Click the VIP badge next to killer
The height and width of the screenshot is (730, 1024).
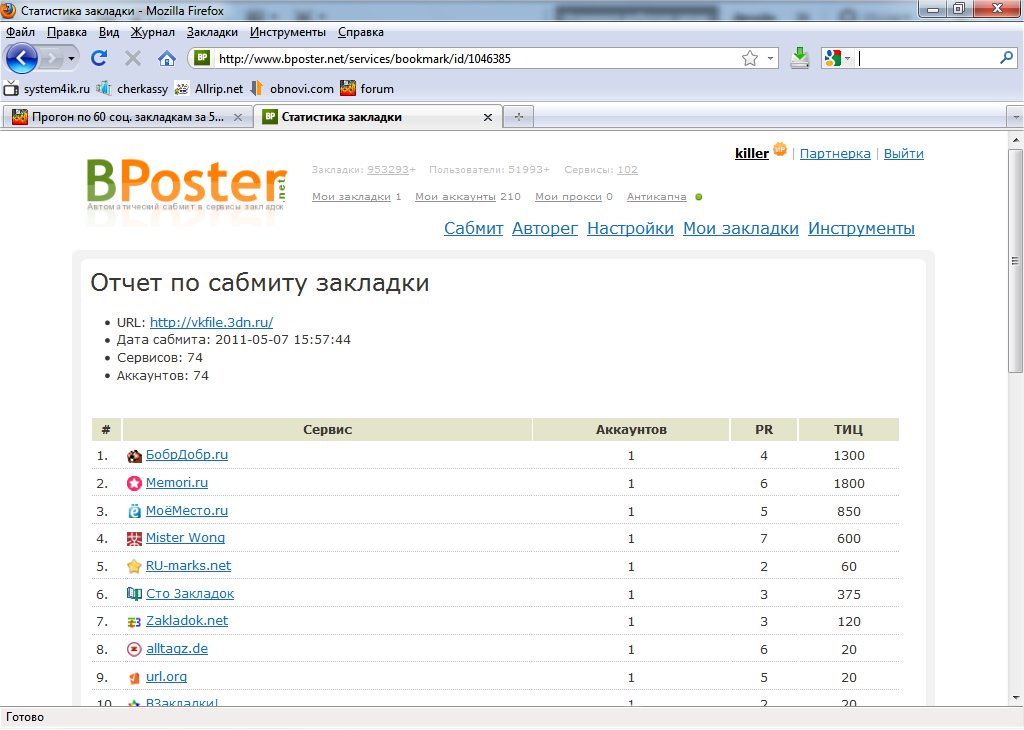[780, 150]
